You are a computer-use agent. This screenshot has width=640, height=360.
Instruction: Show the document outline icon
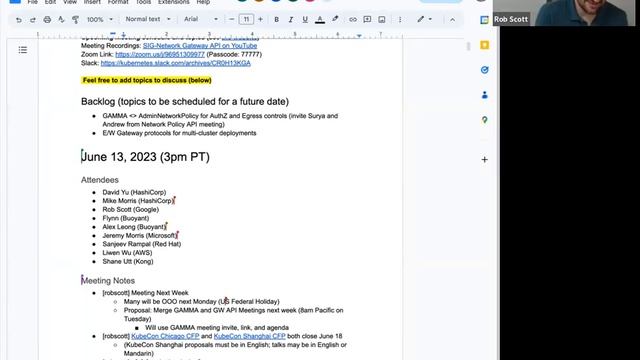[23, 50]
